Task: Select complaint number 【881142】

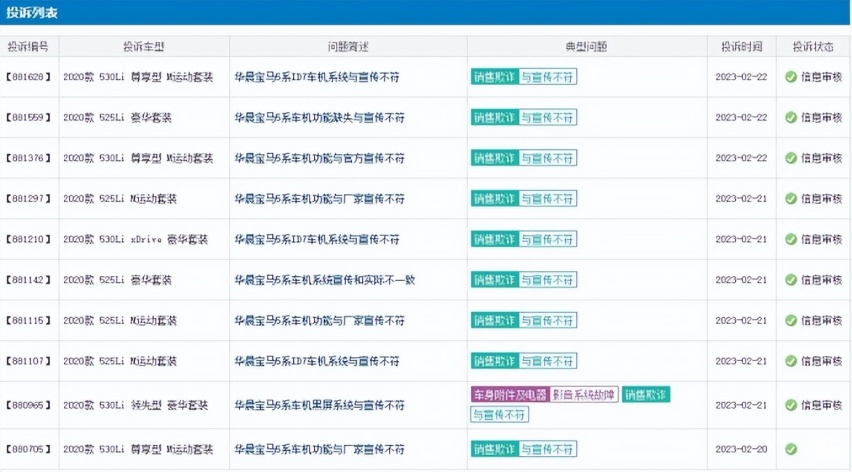Action: pyautogui.click(x=28, y=280)
